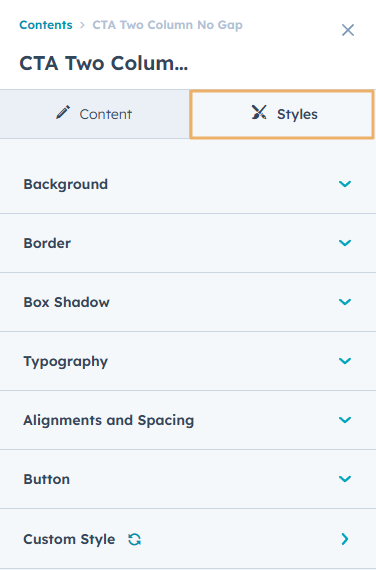376x570 pixels.
Task: Expand the Background chevron arrow
Action: tap(345, 184)
